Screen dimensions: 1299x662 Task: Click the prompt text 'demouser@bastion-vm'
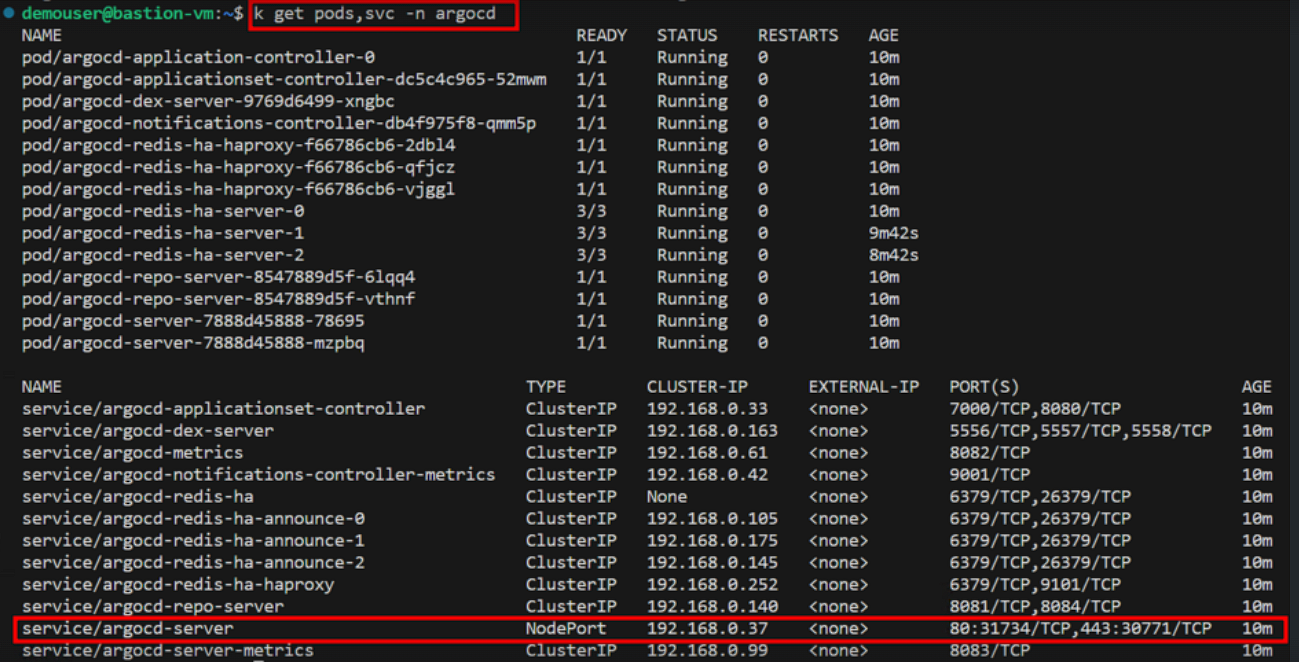(118, 14)
